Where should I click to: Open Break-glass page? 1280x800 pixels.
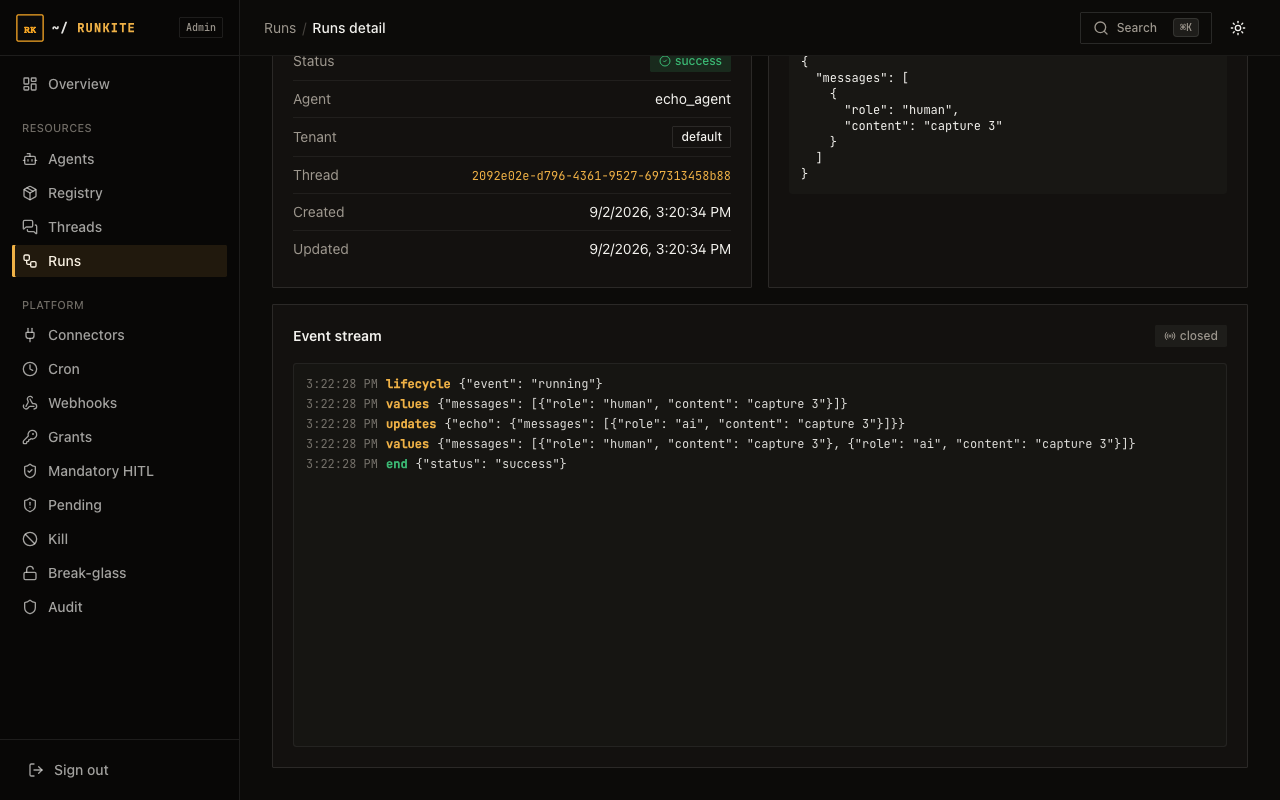(120, 573)
